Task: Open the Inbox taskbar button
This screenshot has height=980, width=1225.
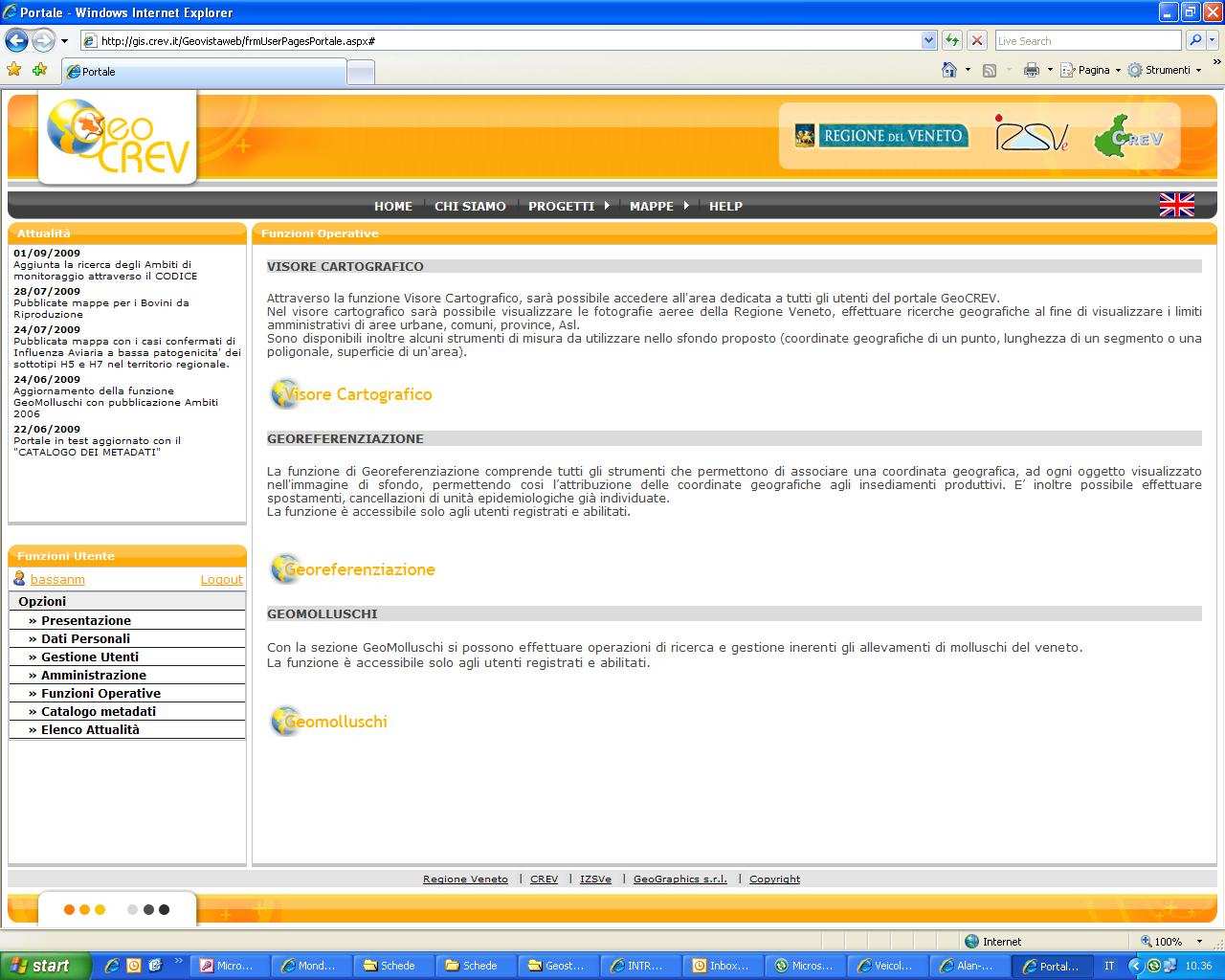Action: [722, 966]
